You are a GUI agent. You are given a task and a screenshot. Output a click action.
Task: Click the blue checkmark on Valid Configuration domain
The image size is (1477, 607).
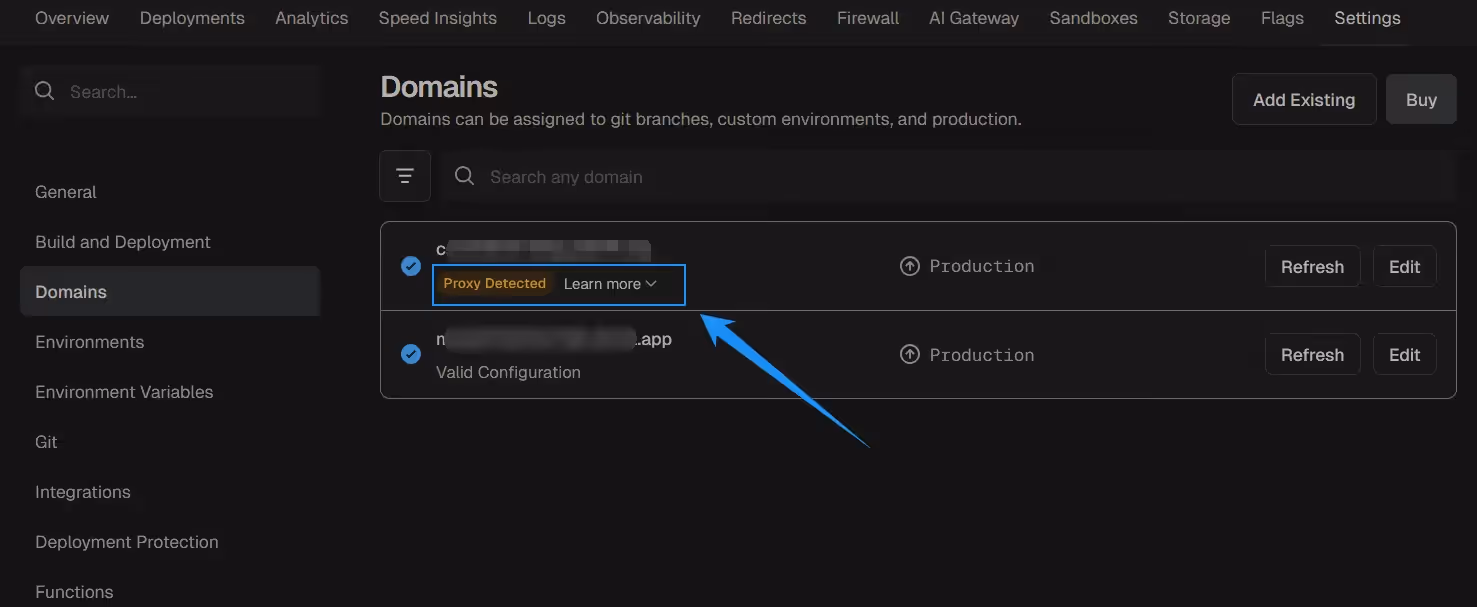(x=410, y=354)
